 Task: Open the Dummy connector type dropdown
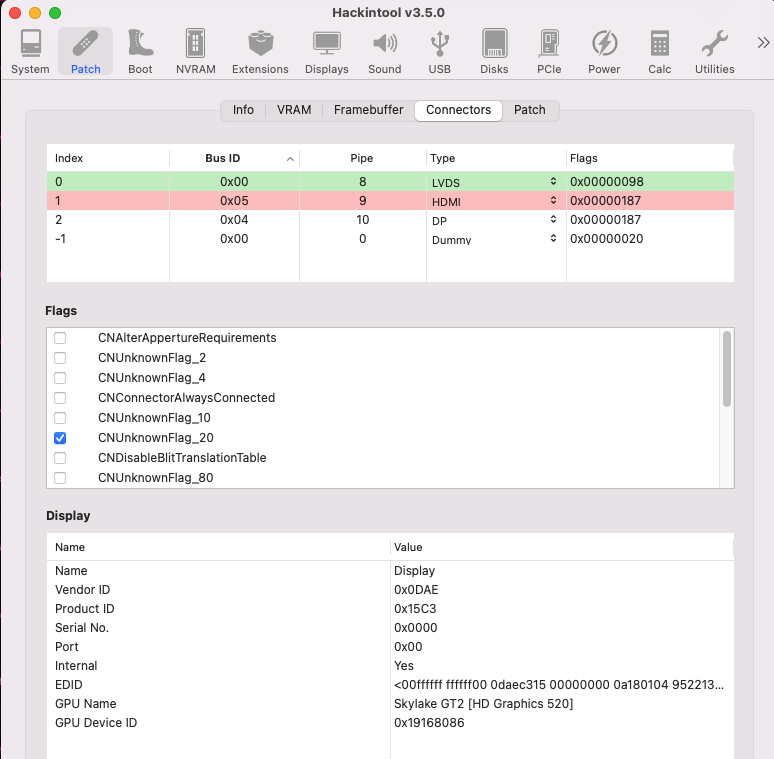(494, 239)
